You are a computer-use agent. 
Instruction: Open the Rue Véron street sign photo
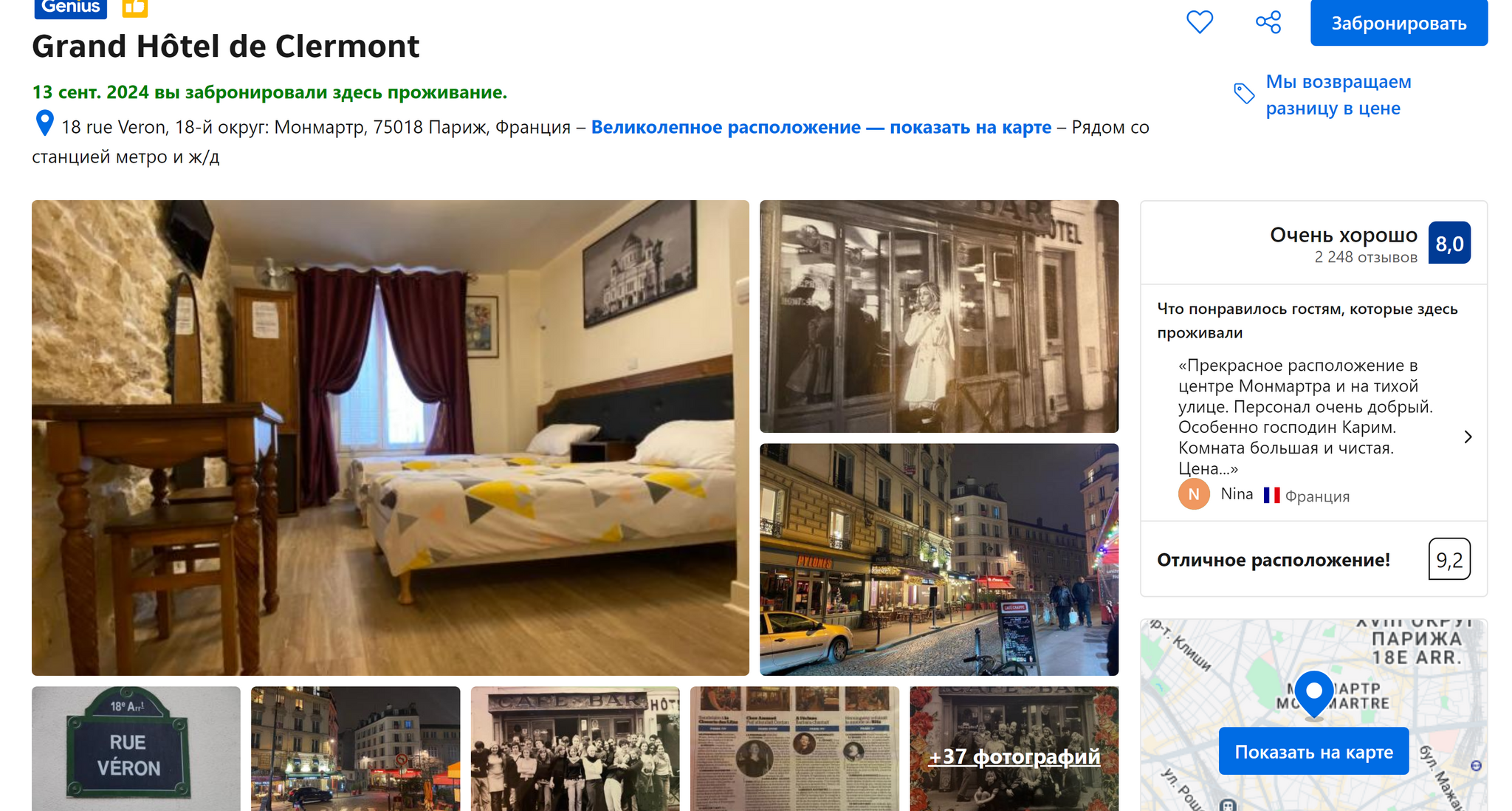click(136, 749)
